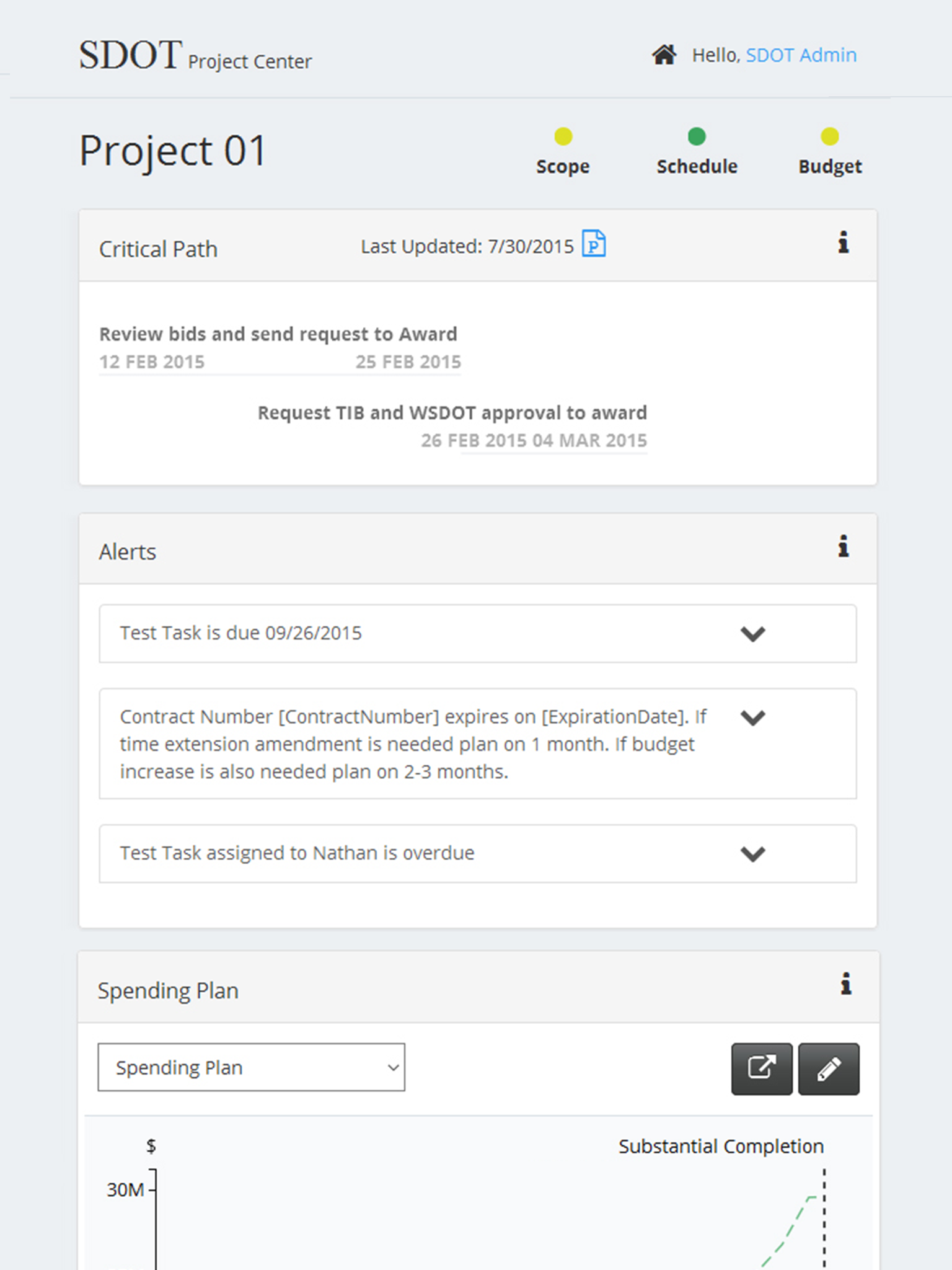
Task: Click the green Schedule status indicator
Action: [x=697, y=136]
